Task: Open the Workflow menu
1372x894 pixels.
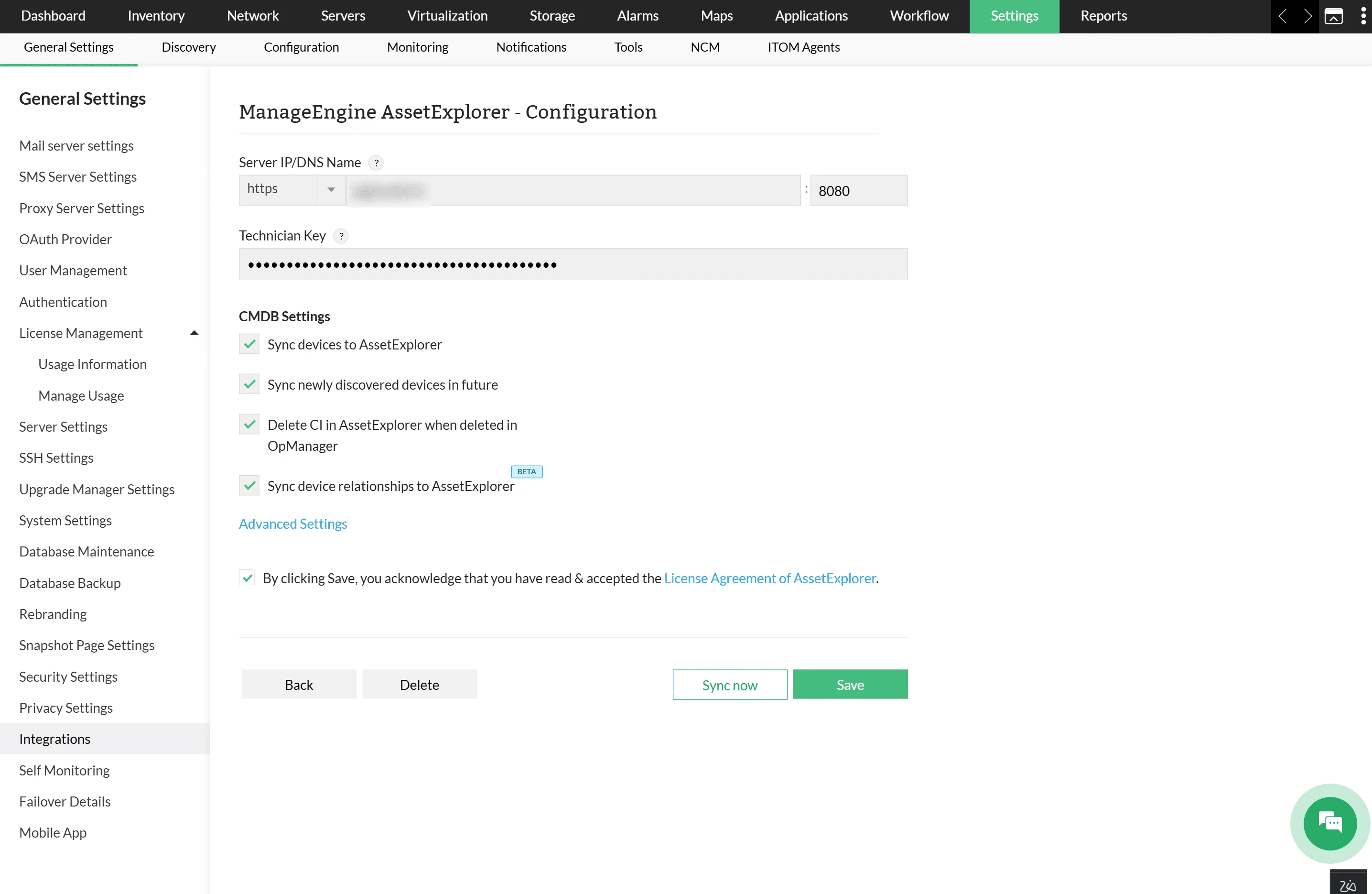Action: [x=919, y=16]
